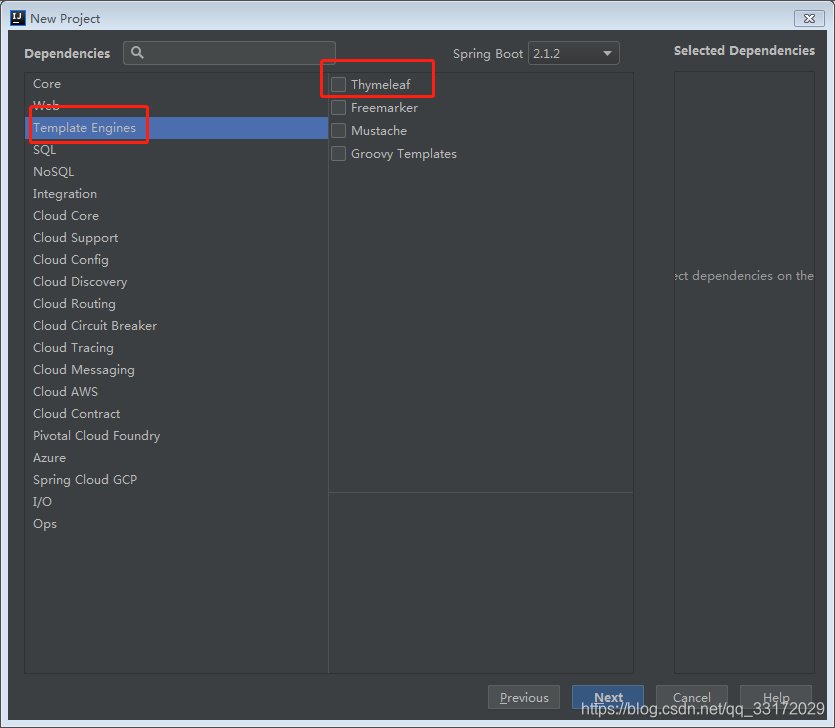Choose the SQL category

(176, 150)
